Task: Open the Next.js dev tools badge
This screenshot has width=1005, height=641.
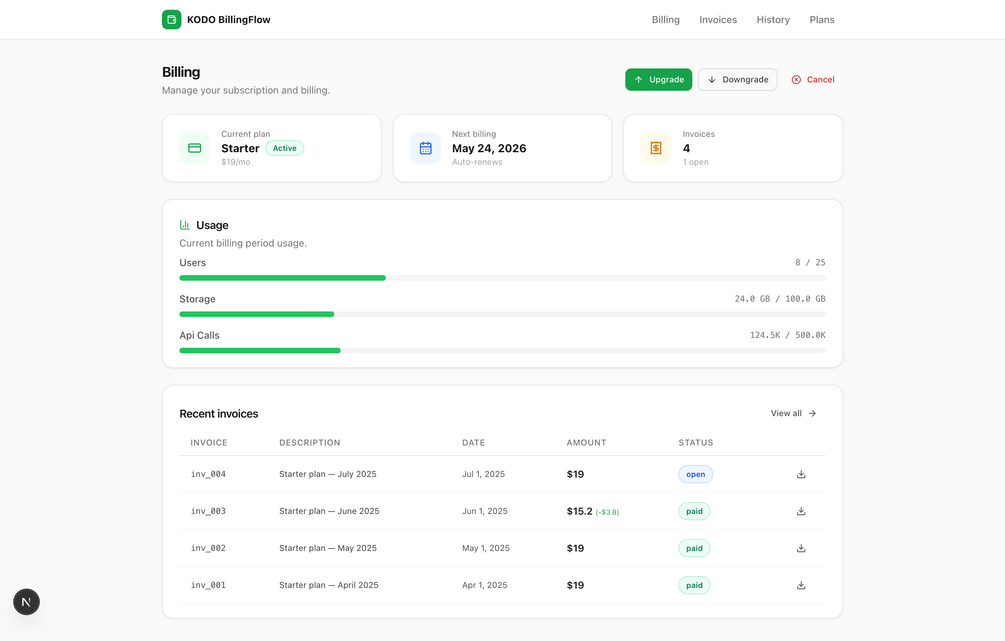Action: (x=26, y=602)
